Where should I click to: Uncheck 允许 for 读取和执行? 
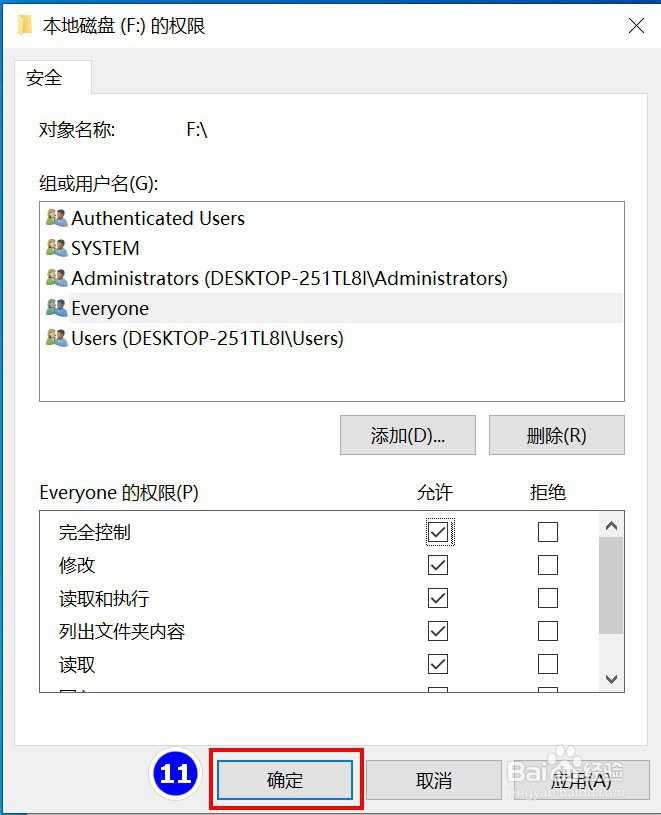[x=438, y=597]
